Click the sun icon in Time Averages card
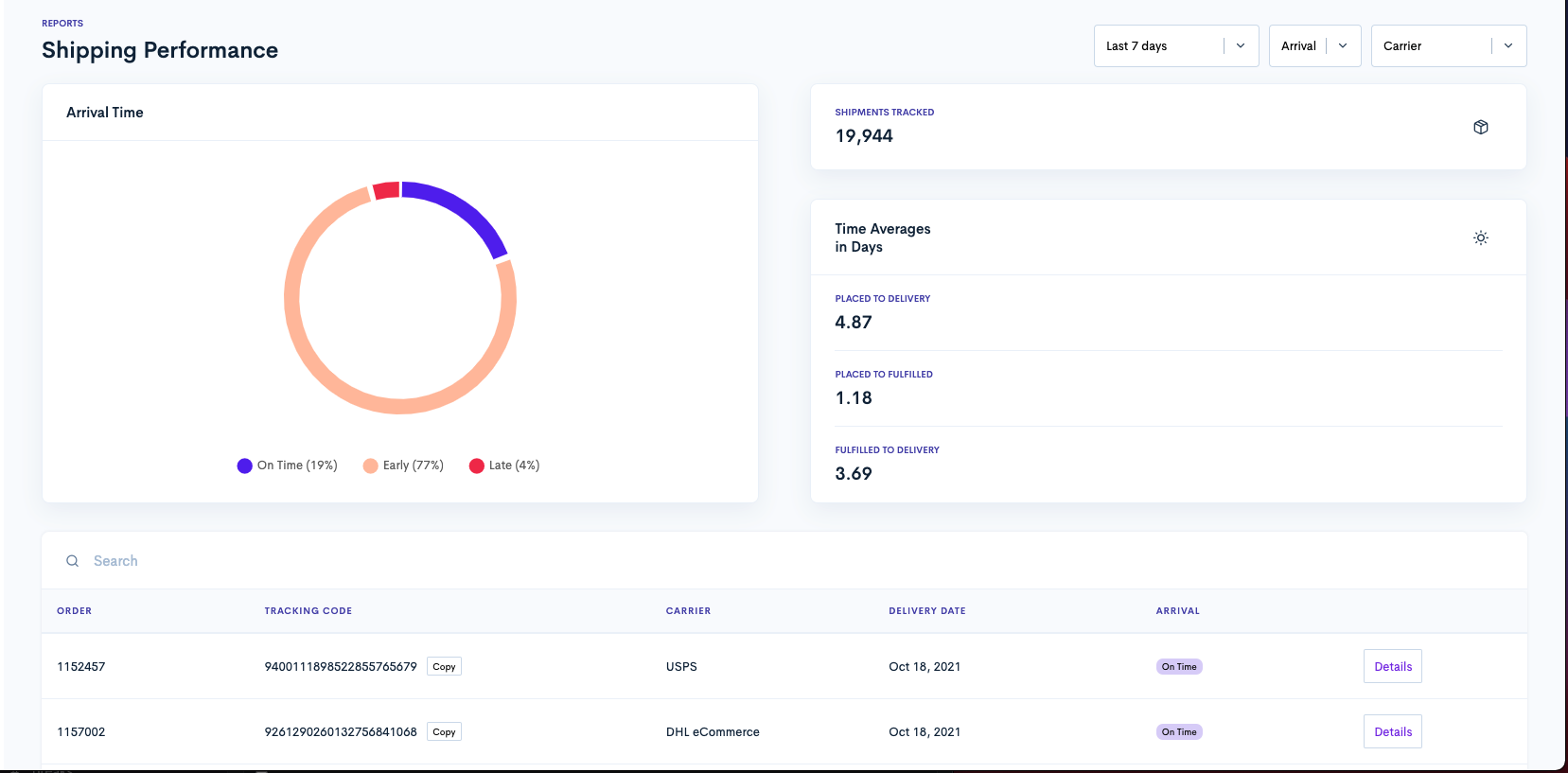Image resolution: width=1568 pixels, height=773 pixels. tap(1481, 237)
